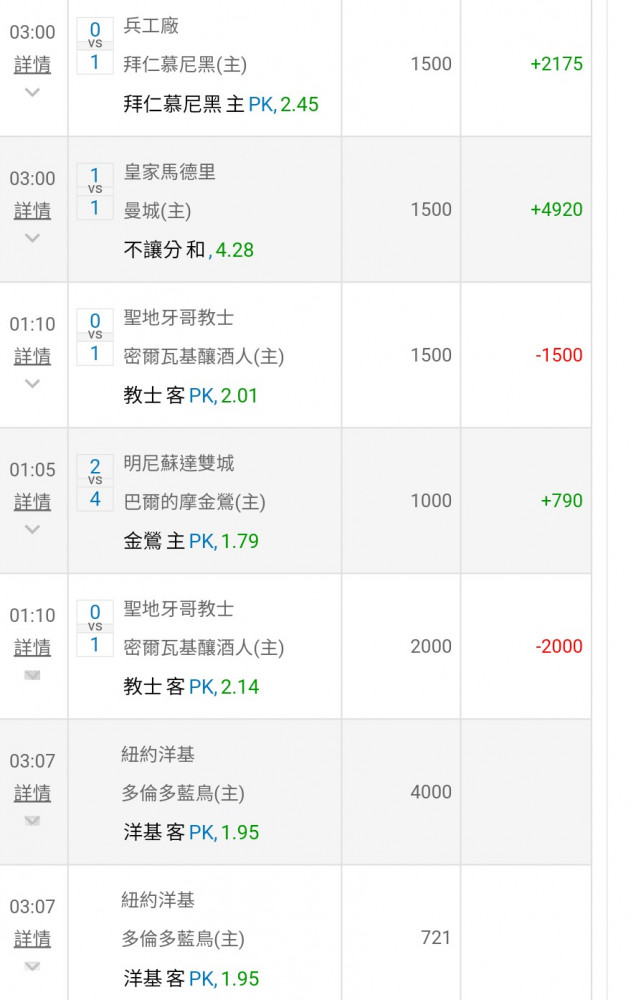Expand chevron under 皇家馬德里 match details
The height and width of the screenshot is (1000, 631).
tap(32, 238)
